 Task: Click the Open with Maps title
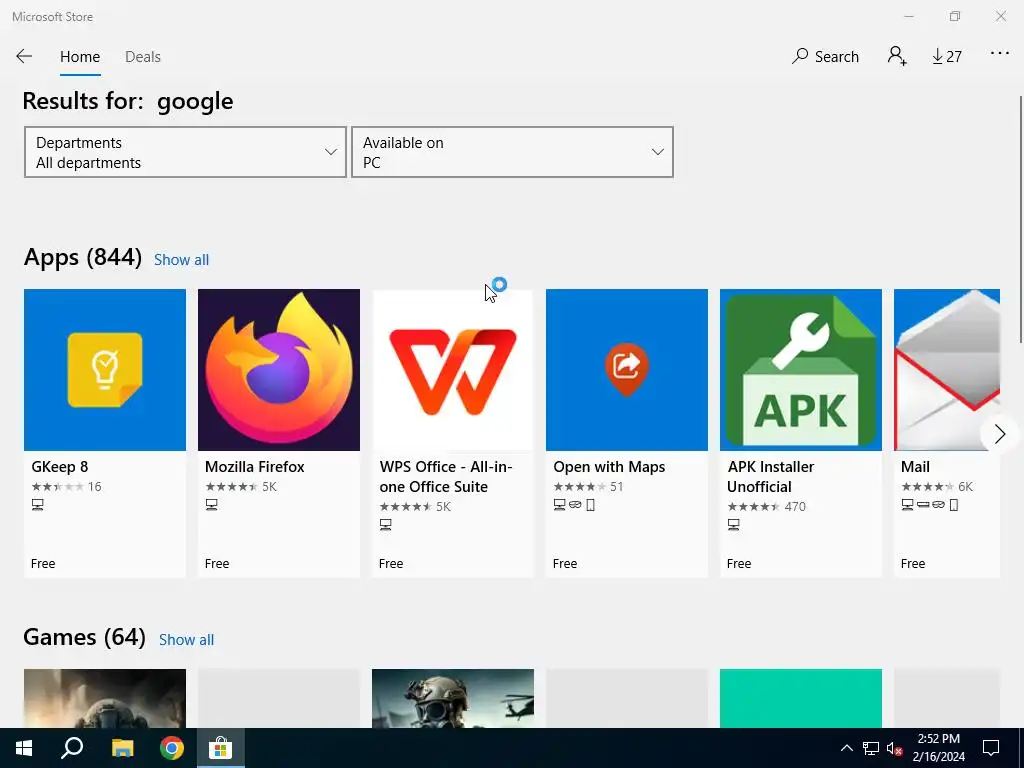tap(609, 467)
